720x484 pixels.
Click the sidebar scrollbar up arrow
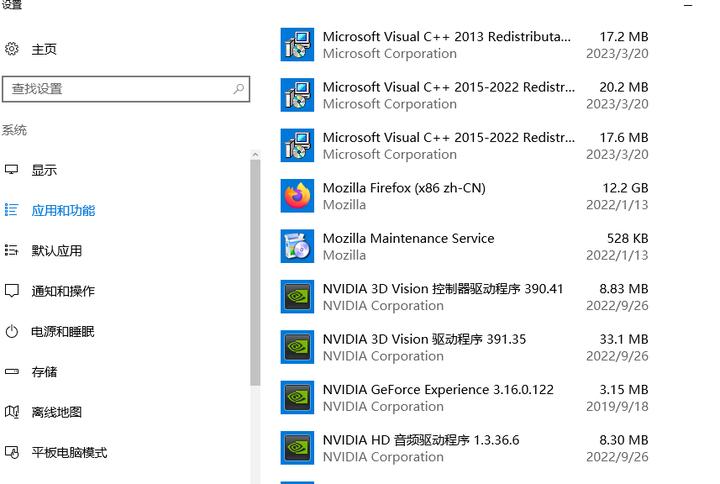pos(255,155)
